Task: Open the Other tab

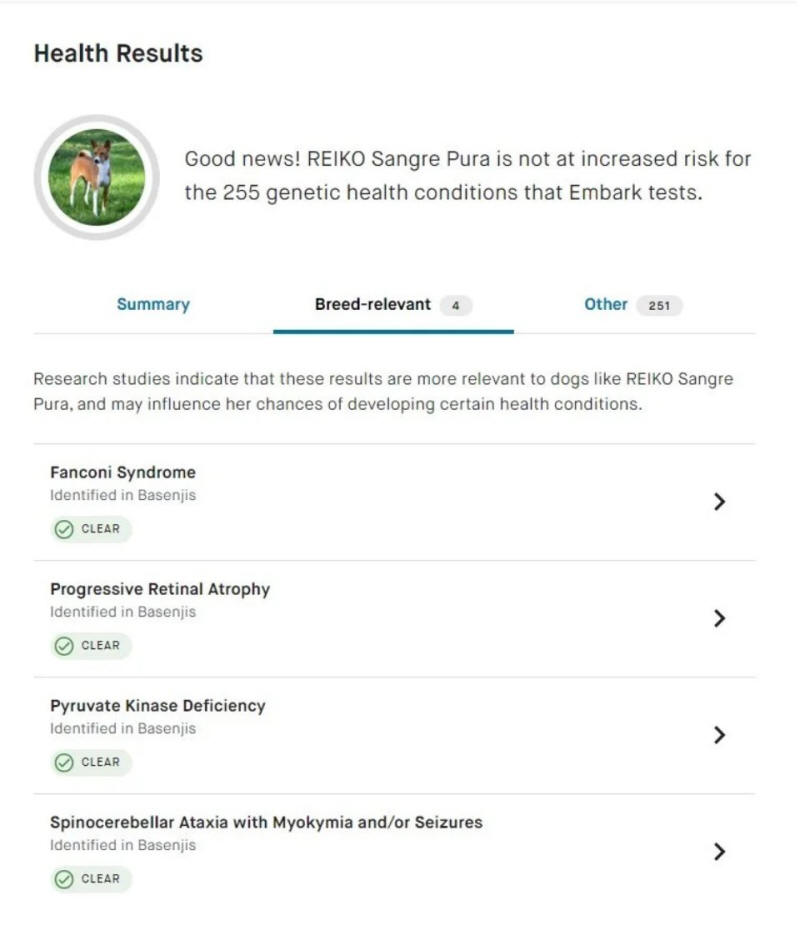Action: [606, 305]
